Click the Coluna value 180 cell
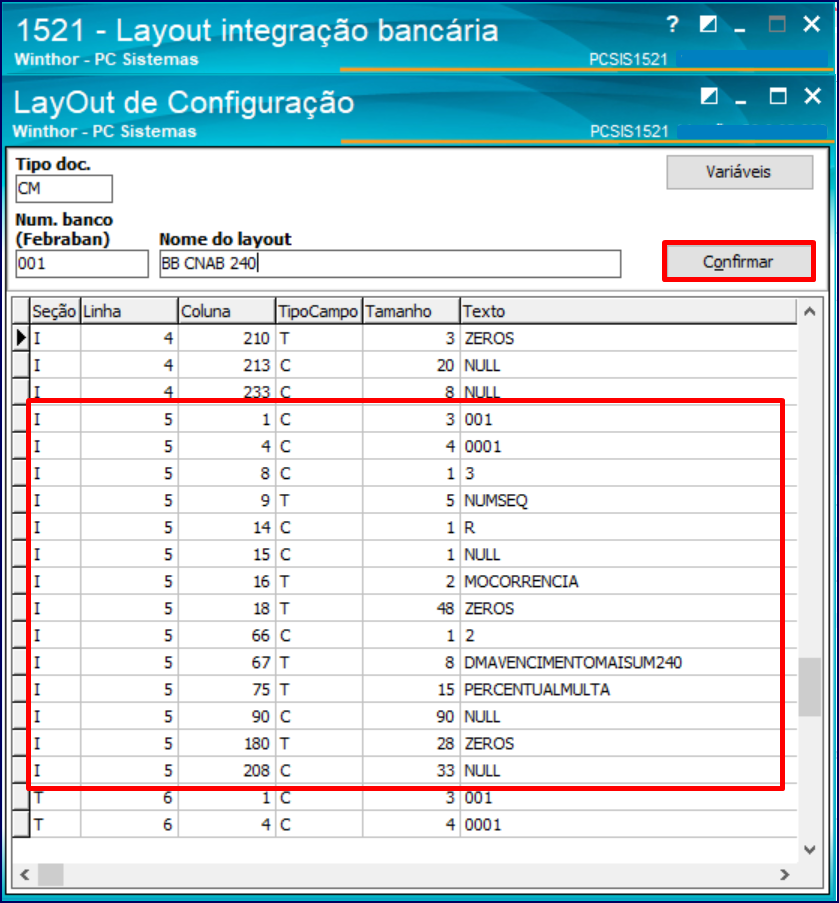Viewport: 839px width, 903px height. (x=227, y=743)
